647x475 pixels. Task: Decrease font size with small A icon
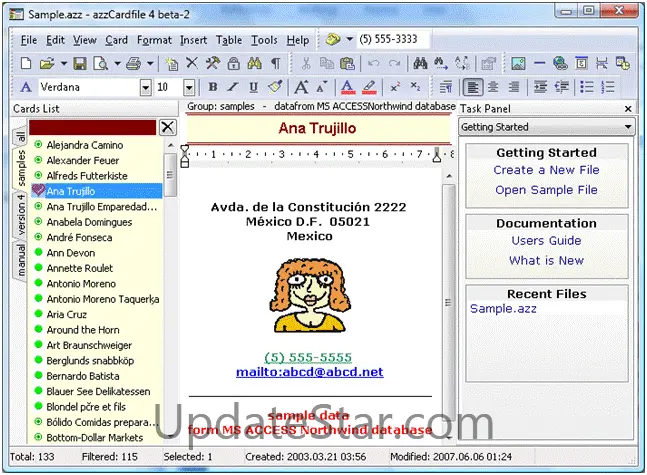click(x=322, y=87)
